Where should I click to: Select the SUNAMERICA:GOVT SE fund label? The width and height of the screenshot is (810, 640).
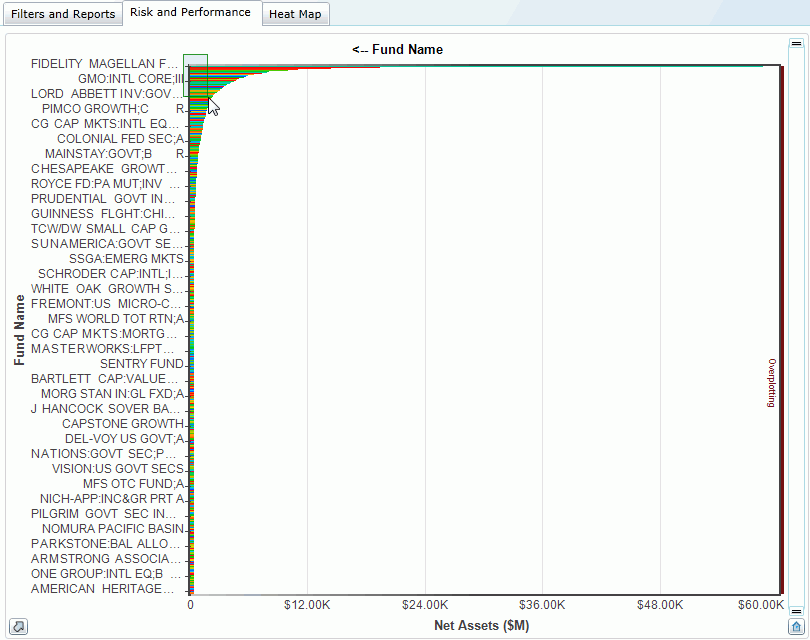click(x=106, y=243)
